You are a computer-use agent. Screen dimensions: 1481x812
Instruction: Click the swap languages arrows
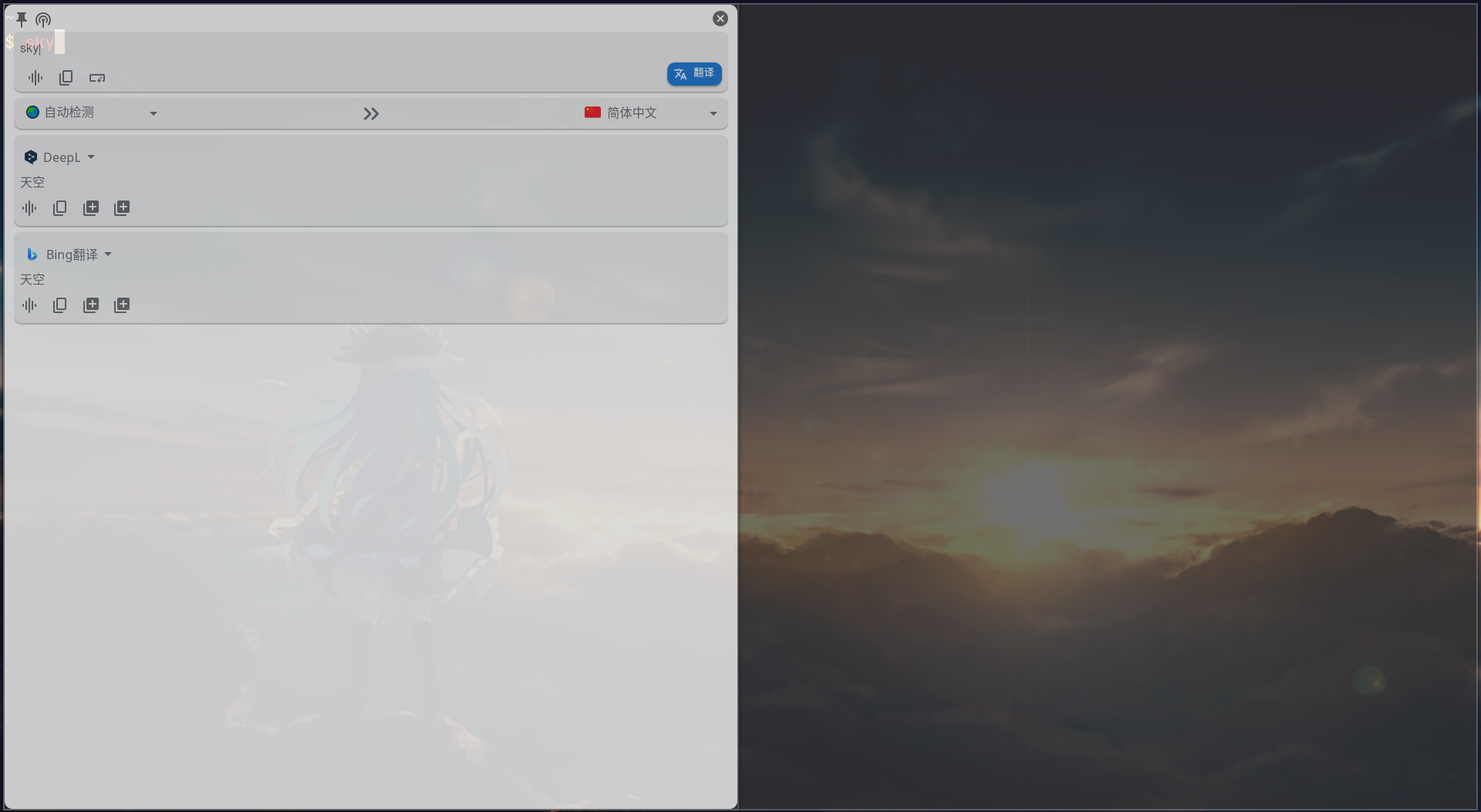pos(370,113)
